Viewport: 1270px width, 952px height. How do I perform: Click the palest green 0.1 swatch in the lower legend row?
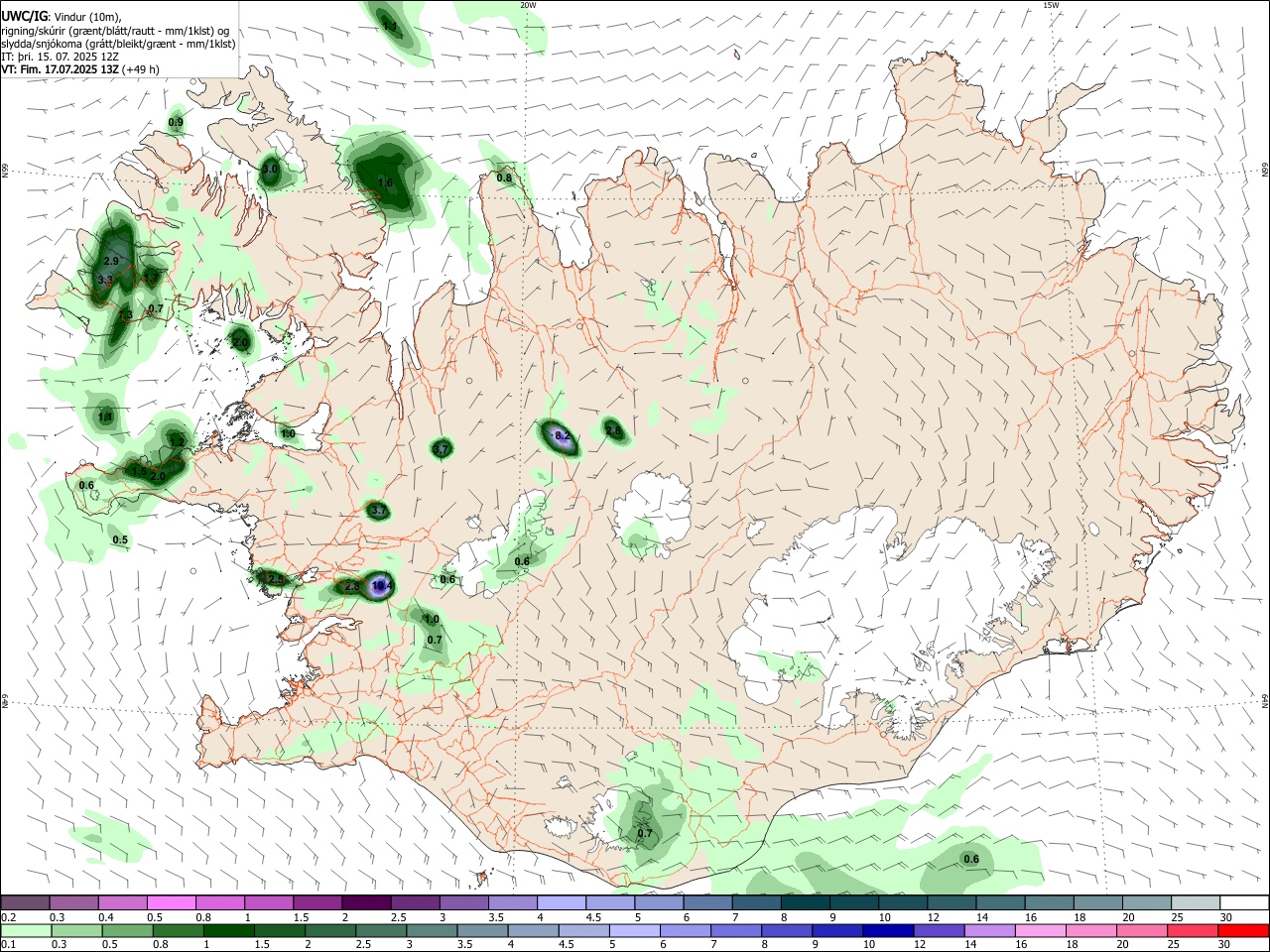point(26,930)
